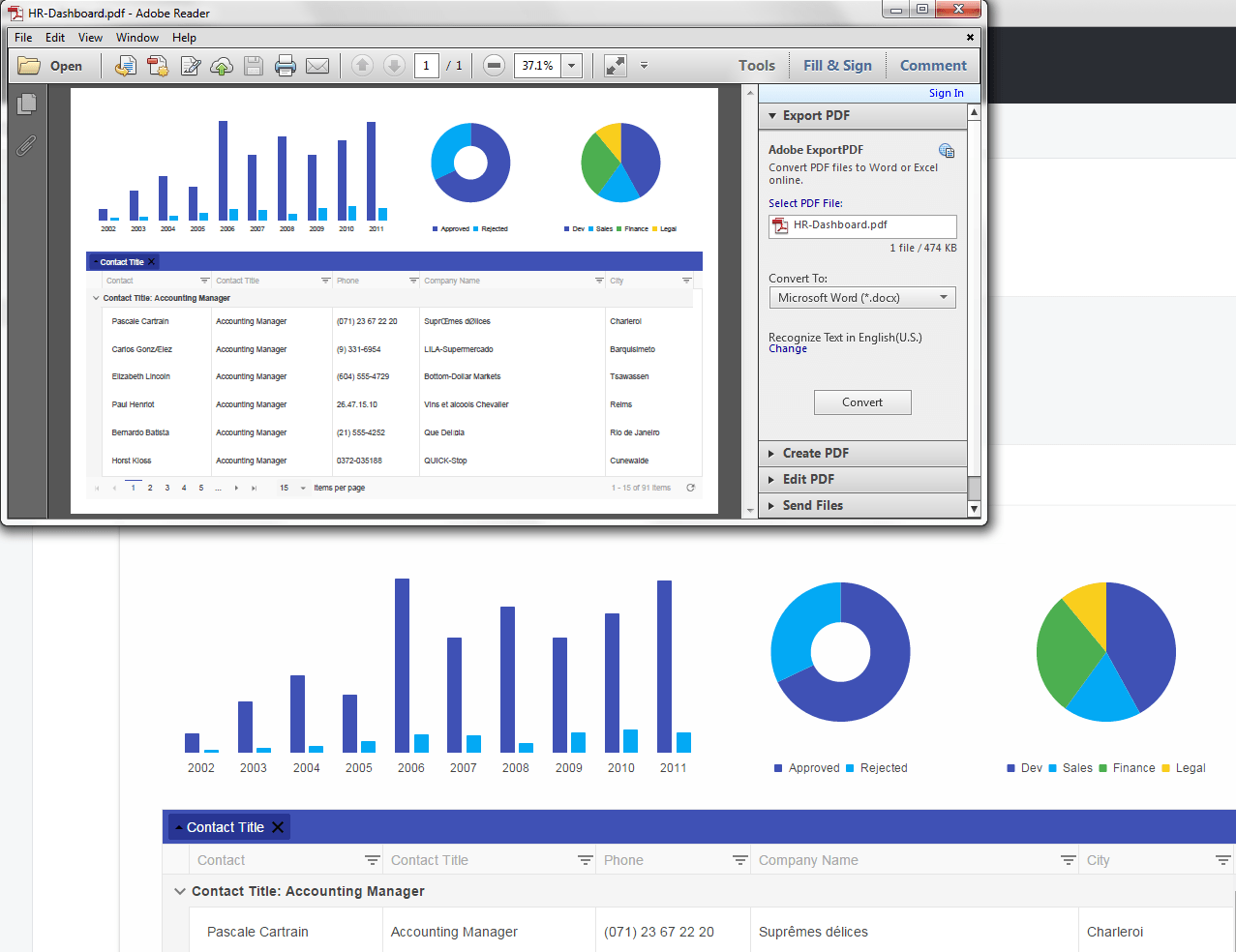Click the Create PDF toolbar icon
Image resolution: width=1236 pixels, height=952 pixels.
coord(158,66)
